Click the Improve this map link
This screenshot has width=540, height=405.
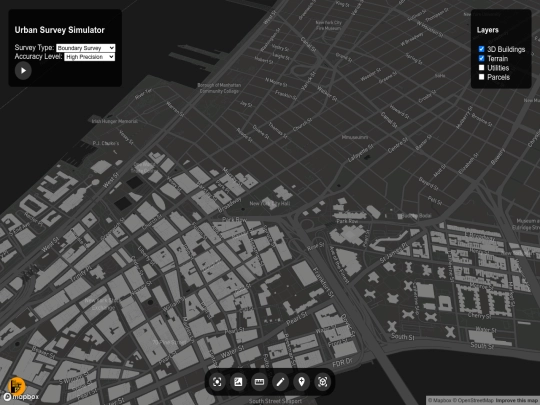[518, 401]
